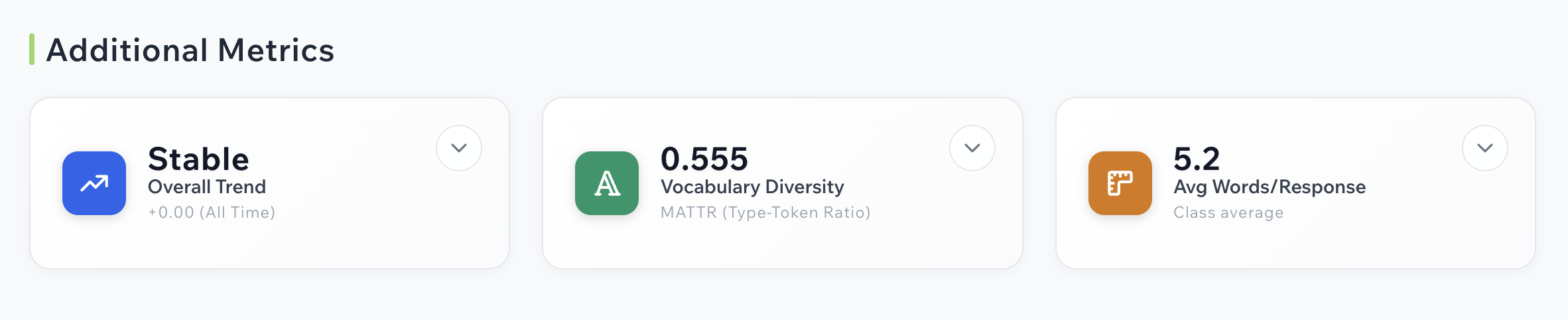Open the Avg Words/Response metric card
The image size is (1568, 320).
coord(1295,183)
